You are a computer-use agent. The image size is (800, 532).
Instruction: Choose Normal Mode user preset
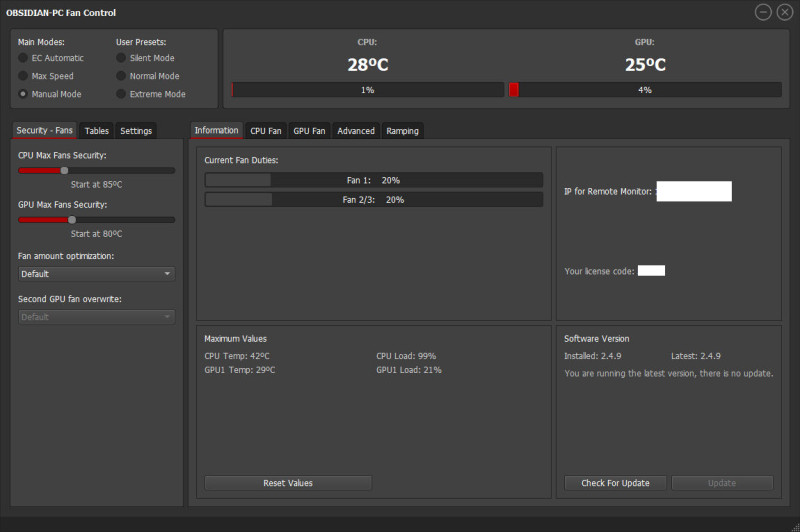pos(147,76)
